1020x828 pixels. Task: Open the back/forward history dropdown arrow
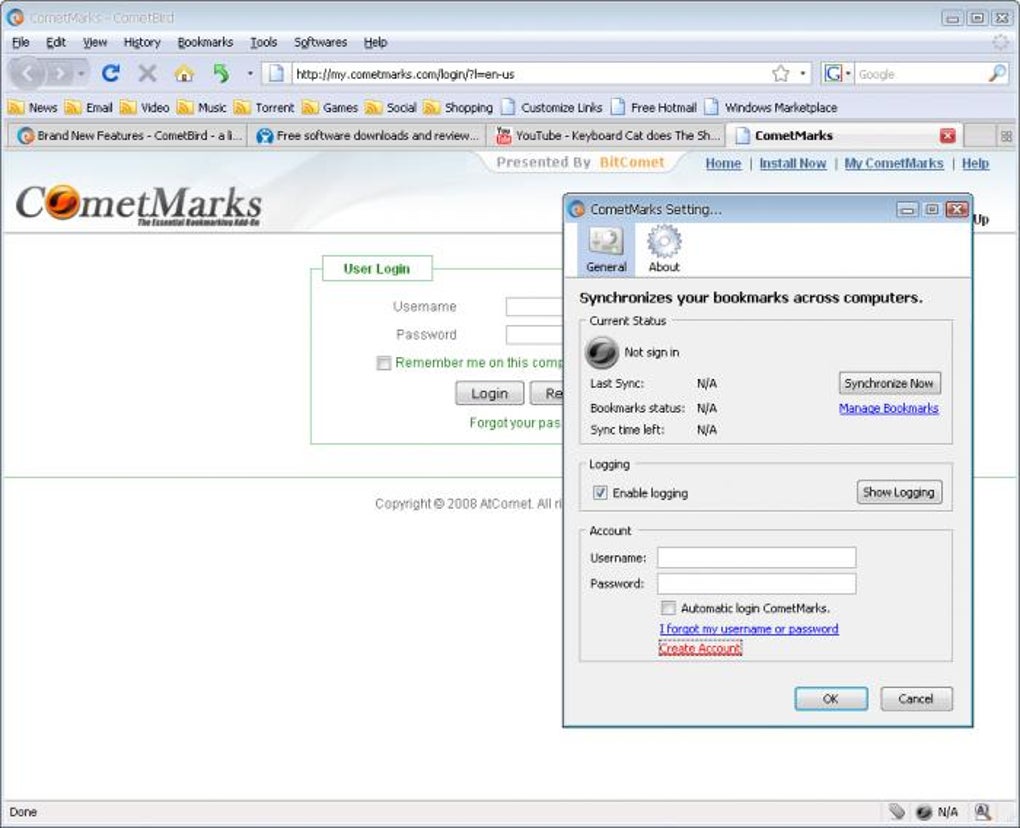click(x=81, y=73)
